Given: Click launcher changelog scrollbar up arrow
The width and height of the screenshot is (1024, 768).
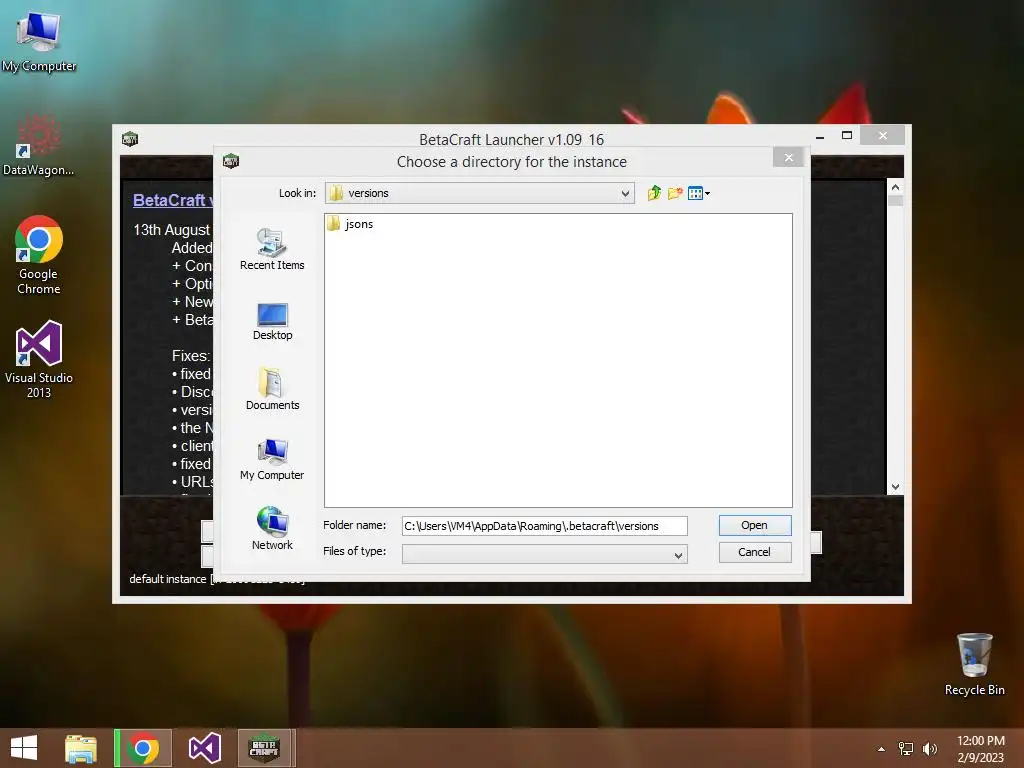Looking at the screenshot, I should (x=895, y=187).
